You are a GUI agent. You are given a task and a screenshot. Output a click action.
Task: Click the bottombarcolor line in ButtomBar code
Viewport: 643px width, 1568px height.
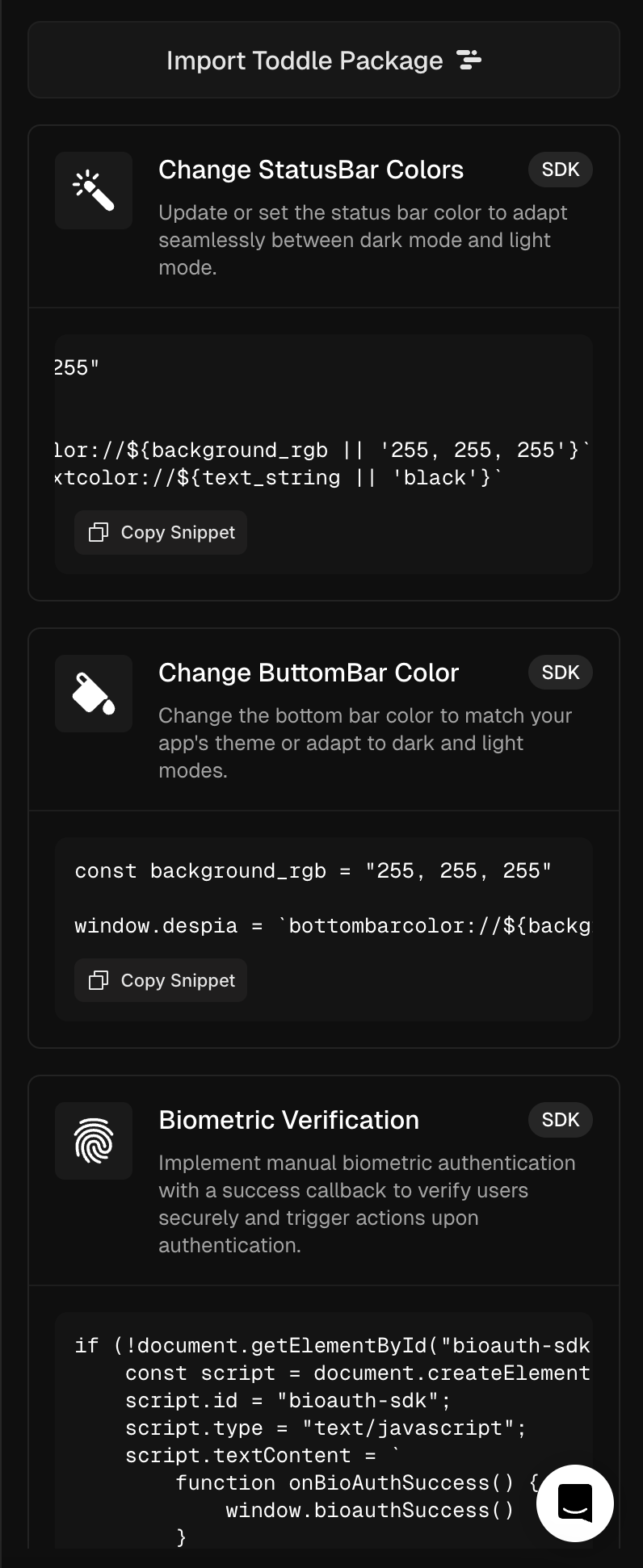(331, 926)
